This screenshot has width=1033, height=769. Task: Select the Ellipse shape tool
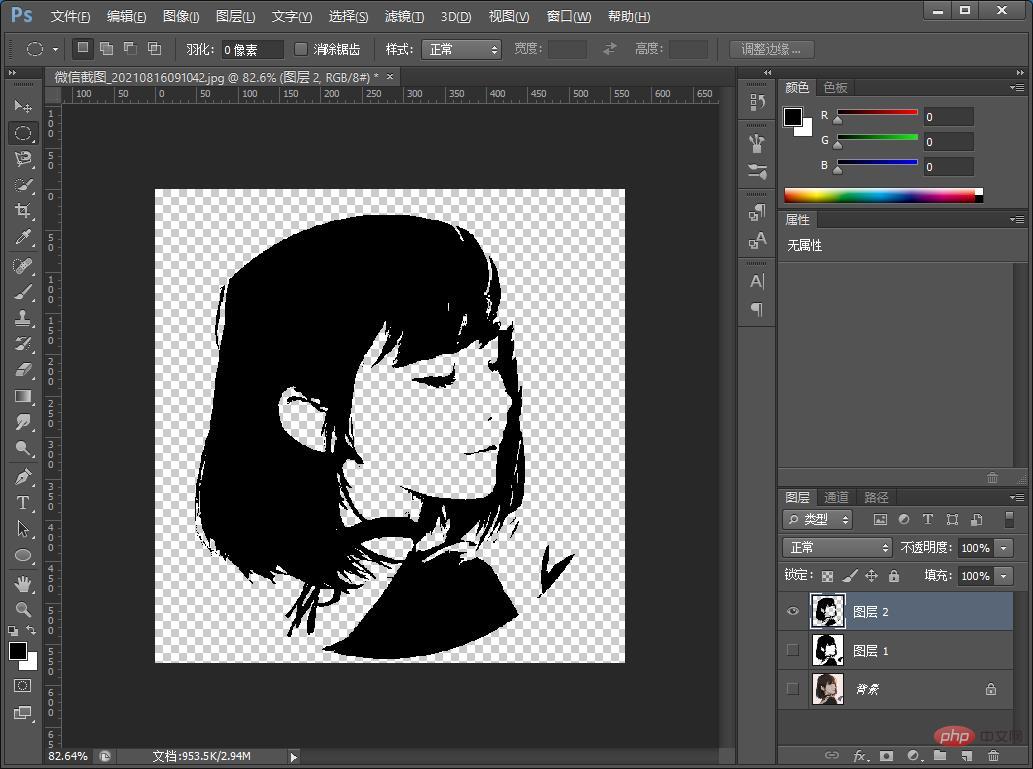click(x=23, y=555)
